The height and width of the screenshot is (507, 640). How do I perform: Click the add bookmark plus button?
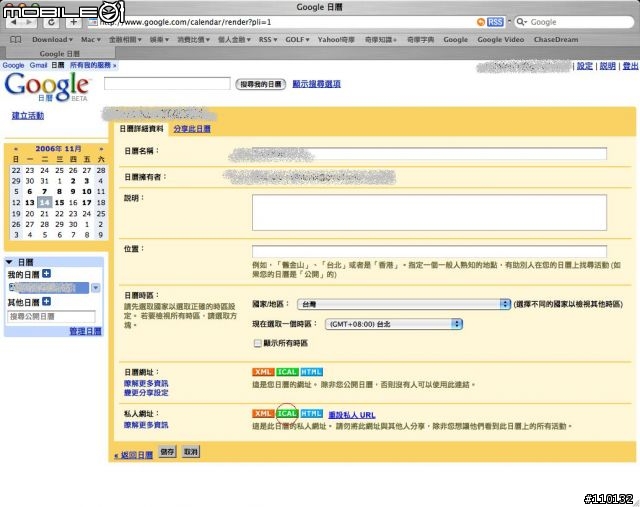click(73, 22)
